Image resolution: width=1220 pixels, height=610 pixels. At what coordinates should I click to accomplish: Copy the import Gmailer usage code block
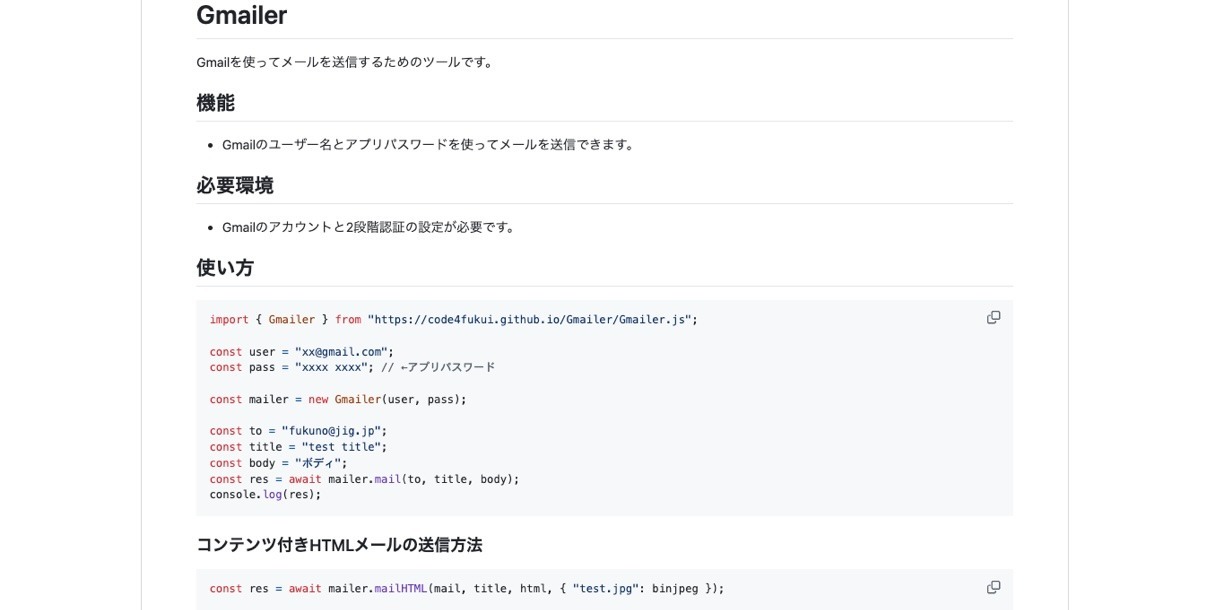coord(993,318)
